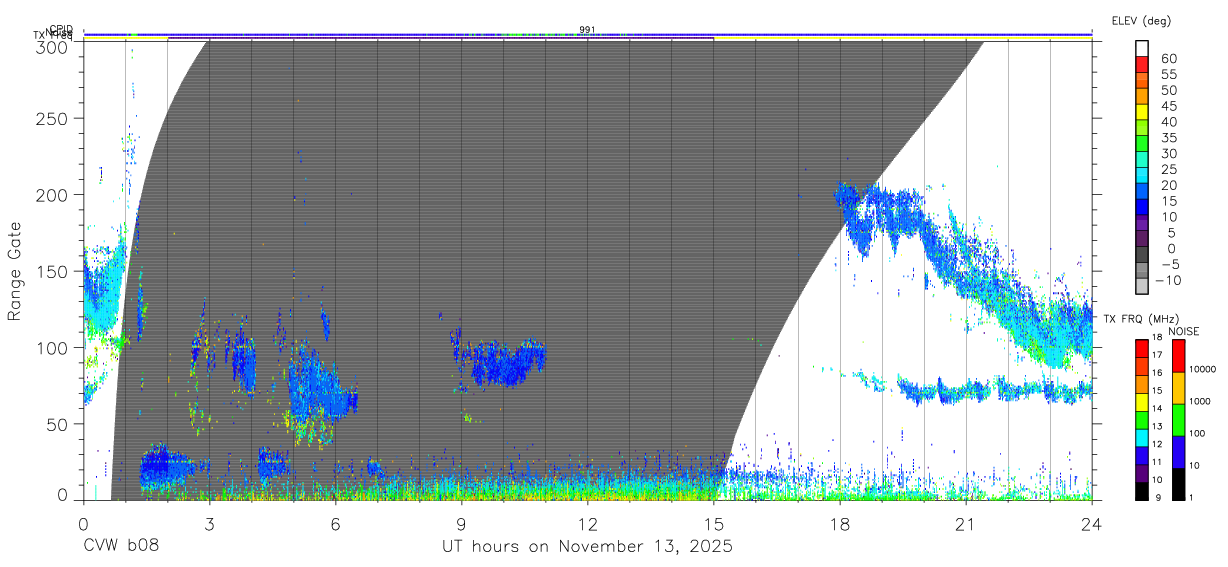Click the "CPID" label at top left
The height and width of the screenshot is (567, 1228).
point(61,29)
